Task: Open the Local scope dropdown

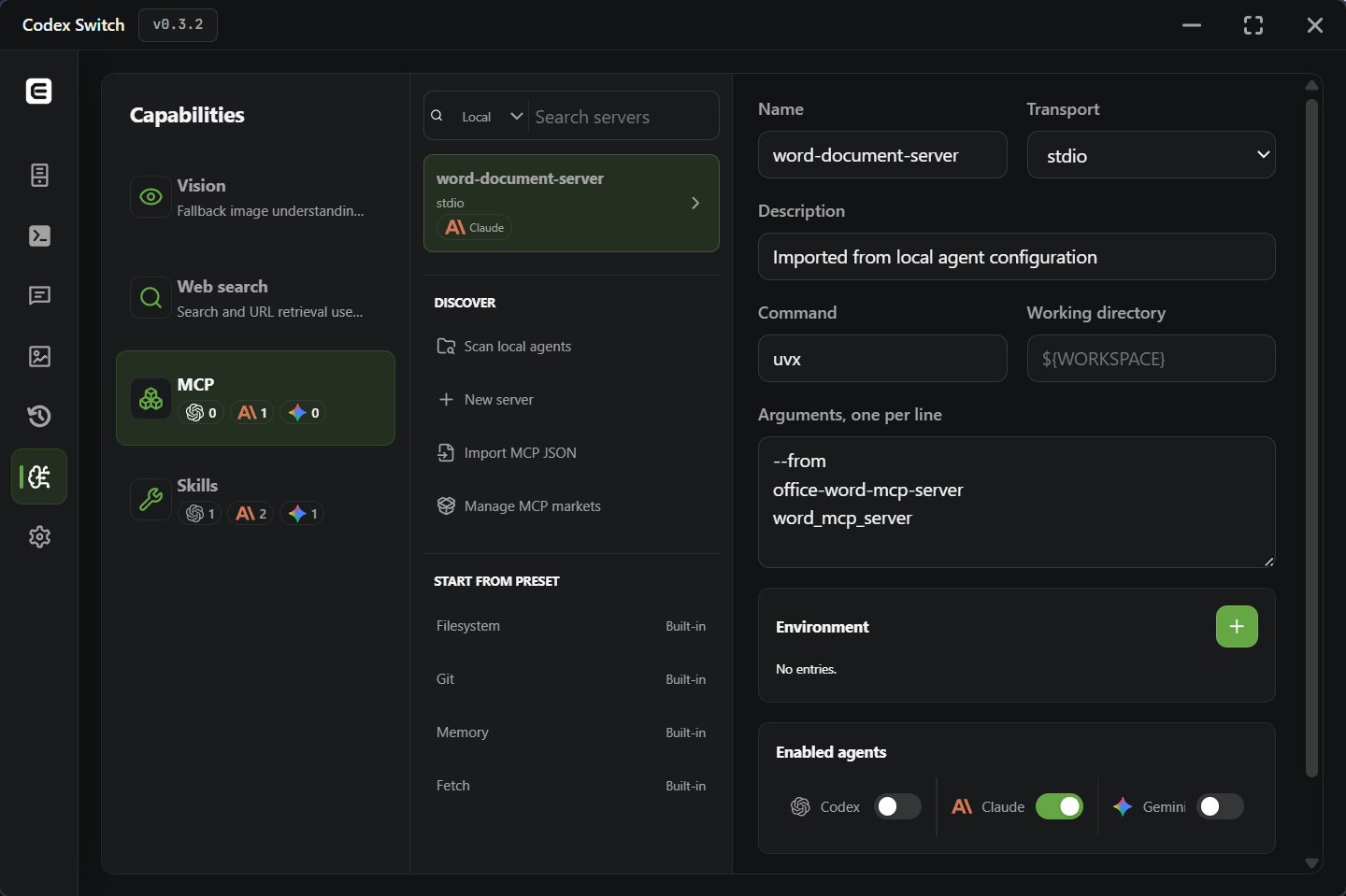Action: pyautogui.click(x=492, y=117)
